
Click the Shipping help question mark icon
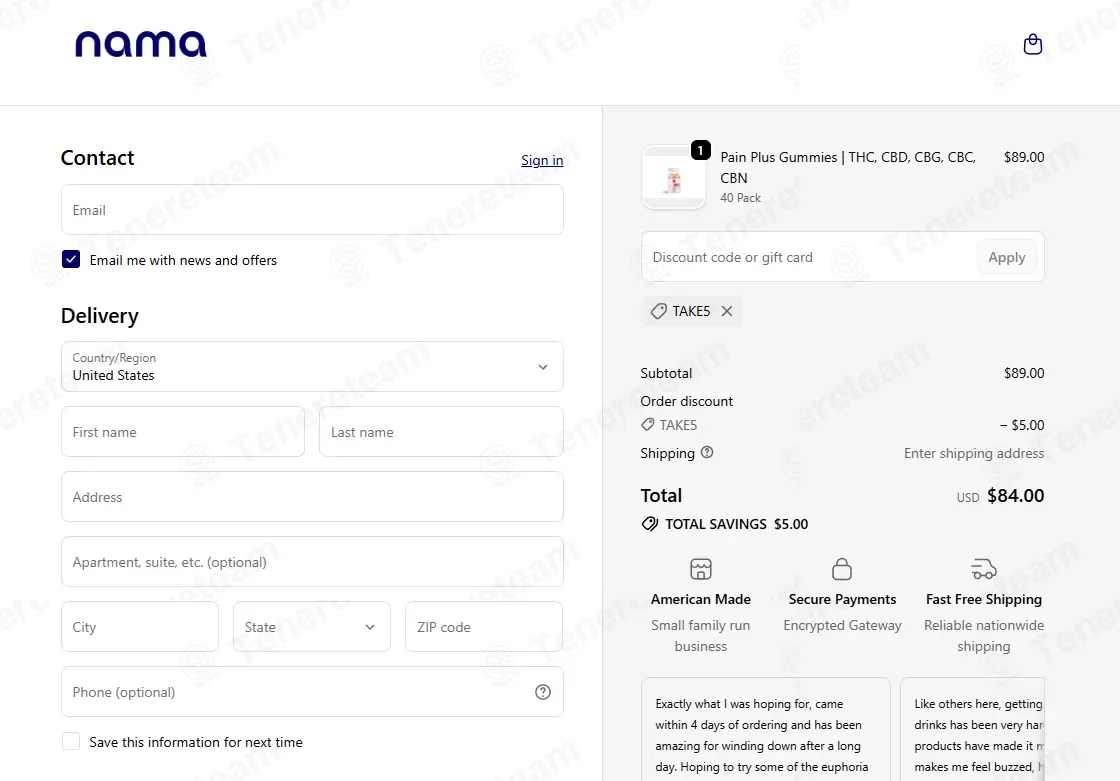tap(706, 452)
